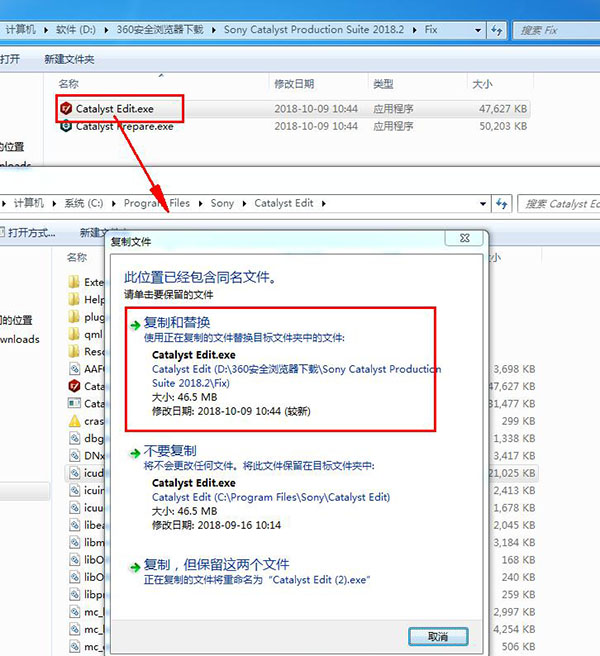Focus the 搜索 Catalyst Edit search box
Screen dimensions: 600x656
point(559,204)
